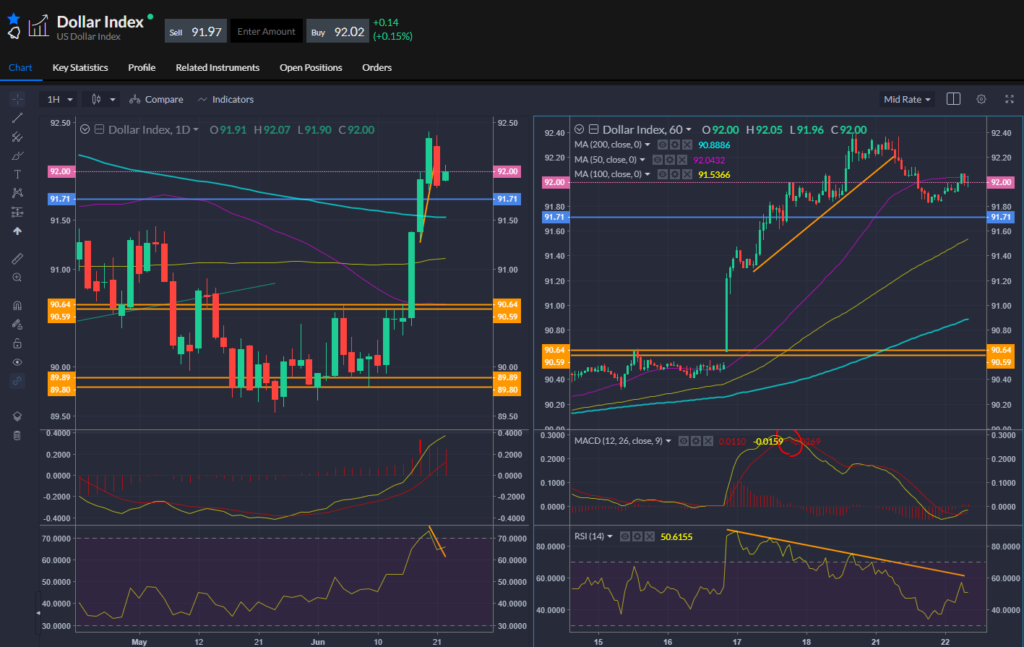This screenshot has height=647, width=1024.
Task: Click the favorite star icon
Action: 13,18
